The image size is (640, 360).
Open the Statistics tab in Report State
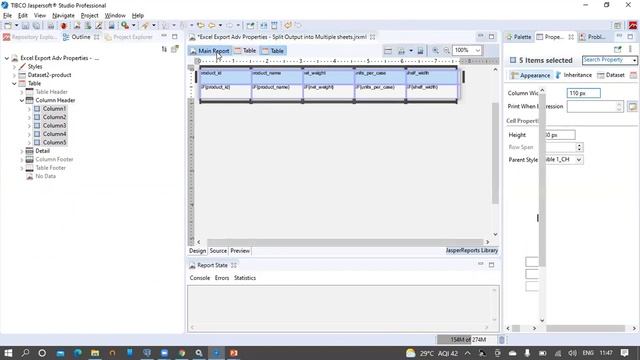[245, 278]
